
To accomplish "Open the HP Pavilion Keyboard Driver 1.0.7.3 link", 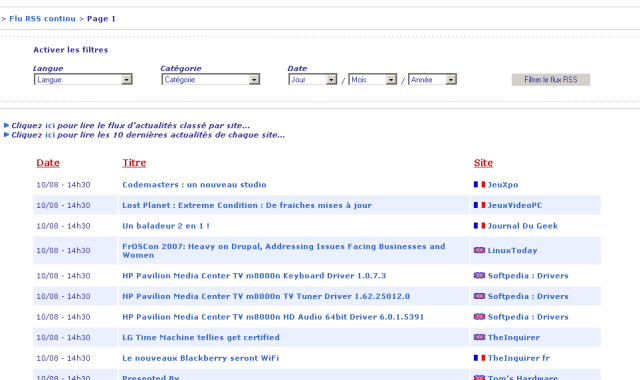I will point(254,276).
